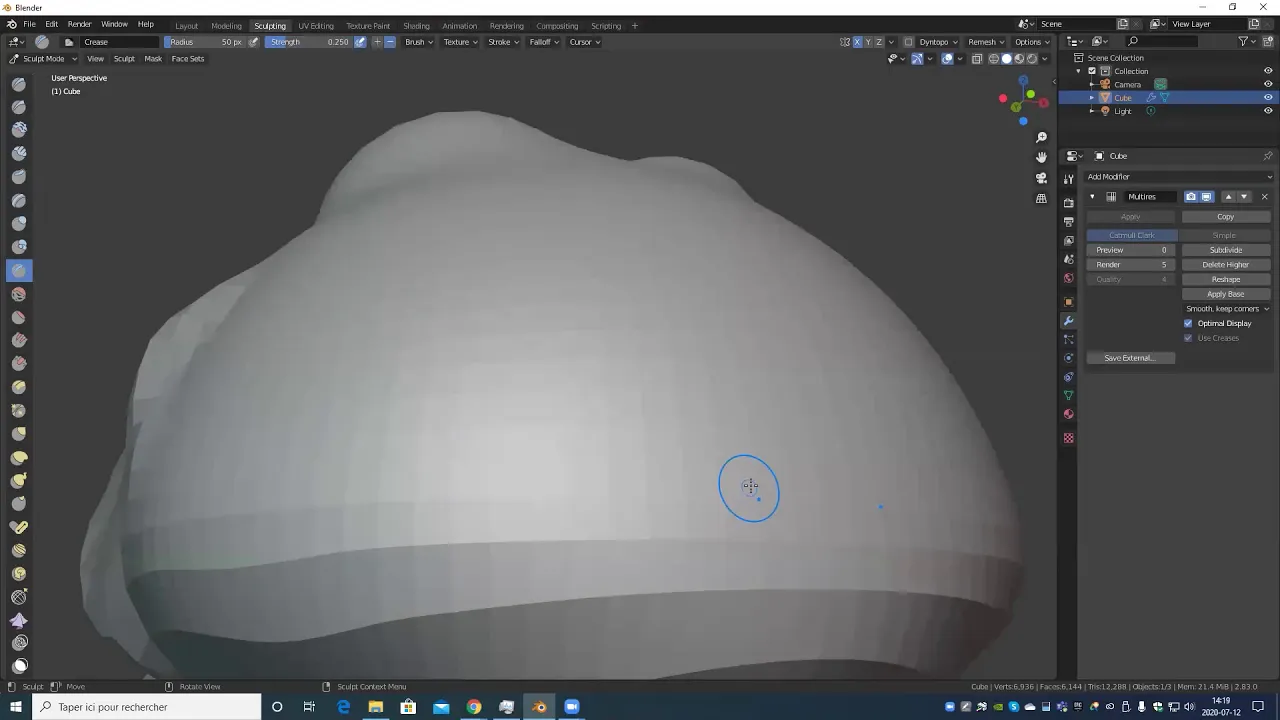Hide the Camera in outliner
The height and width of the screenshot is (720, 1280).
click(1268, 84)
